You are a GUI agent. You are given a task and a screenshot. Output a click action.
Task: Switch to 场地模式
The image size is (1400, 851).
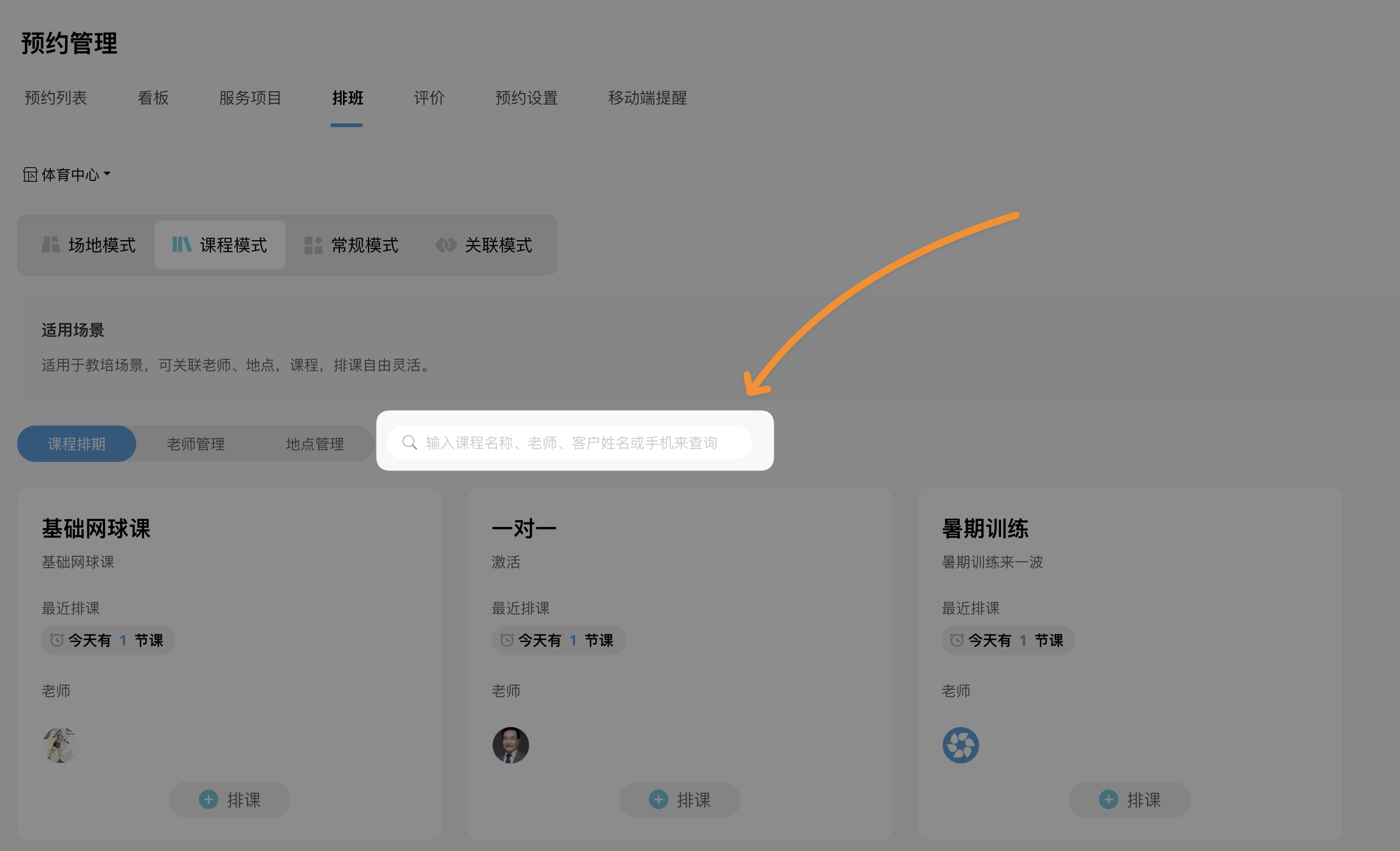pyautogui.click(x=89, y=245)
